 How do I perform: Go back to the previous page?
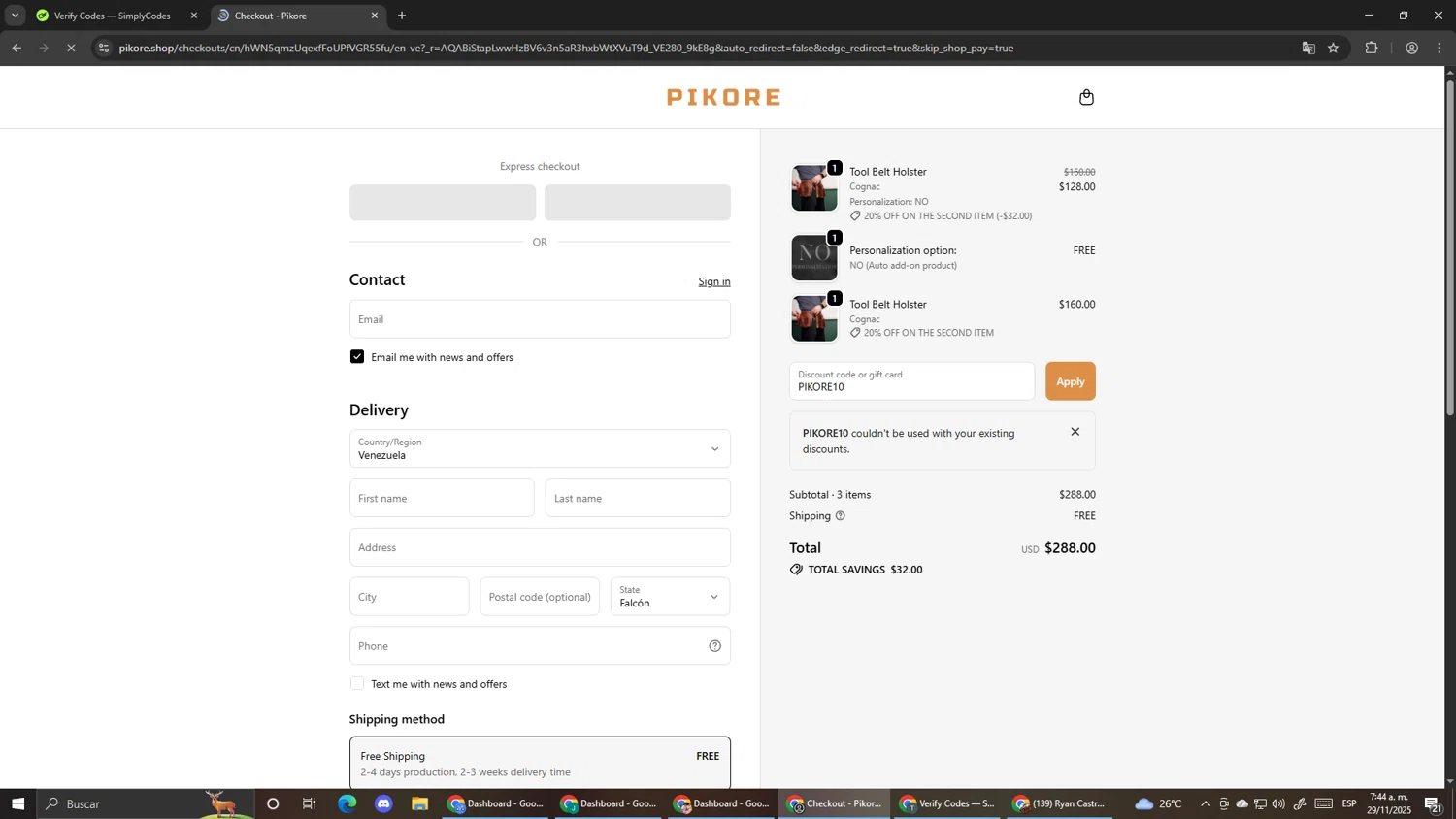click(17, 48)
